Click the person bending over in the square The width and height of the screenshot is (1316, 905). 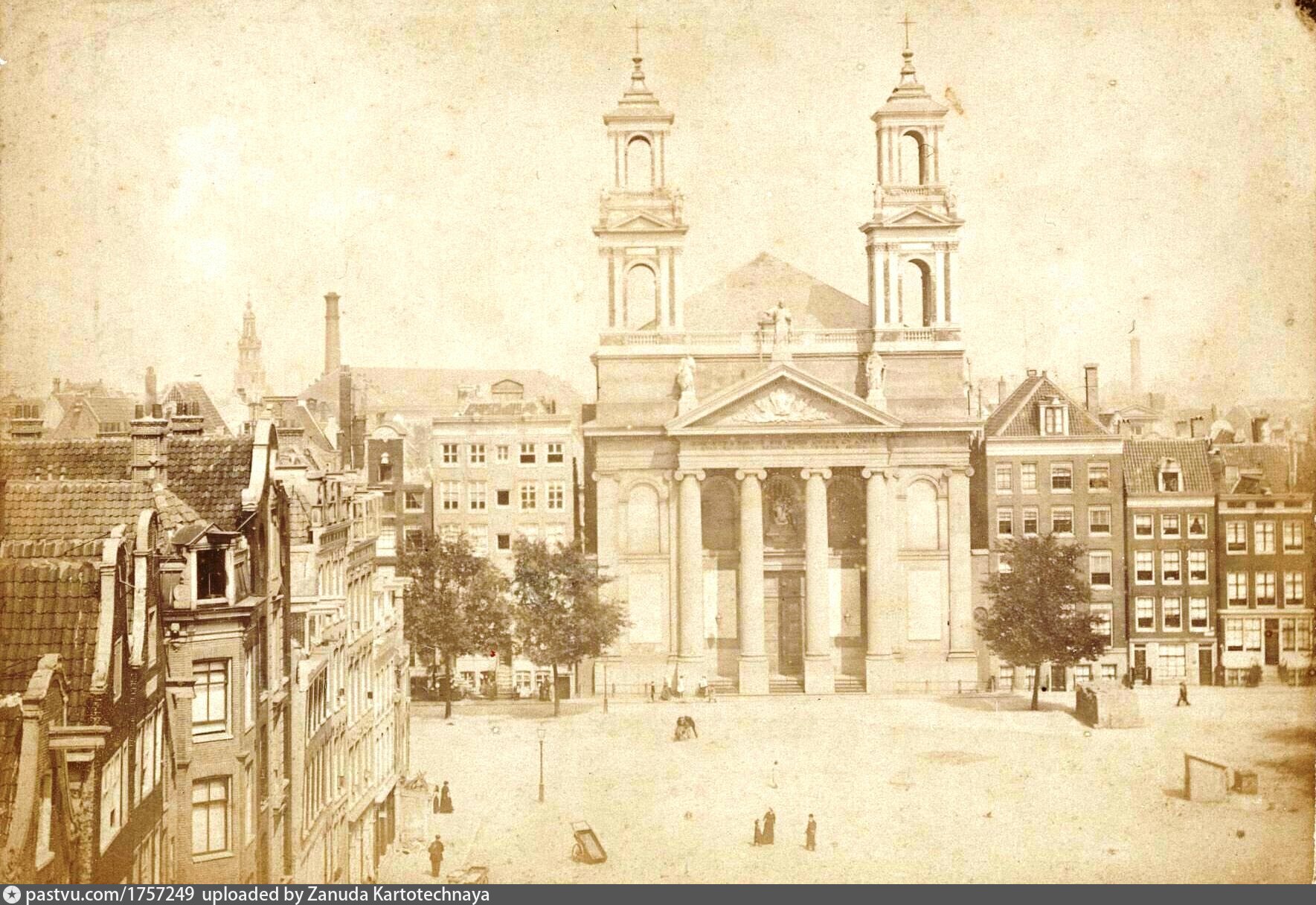click(686, 726)
